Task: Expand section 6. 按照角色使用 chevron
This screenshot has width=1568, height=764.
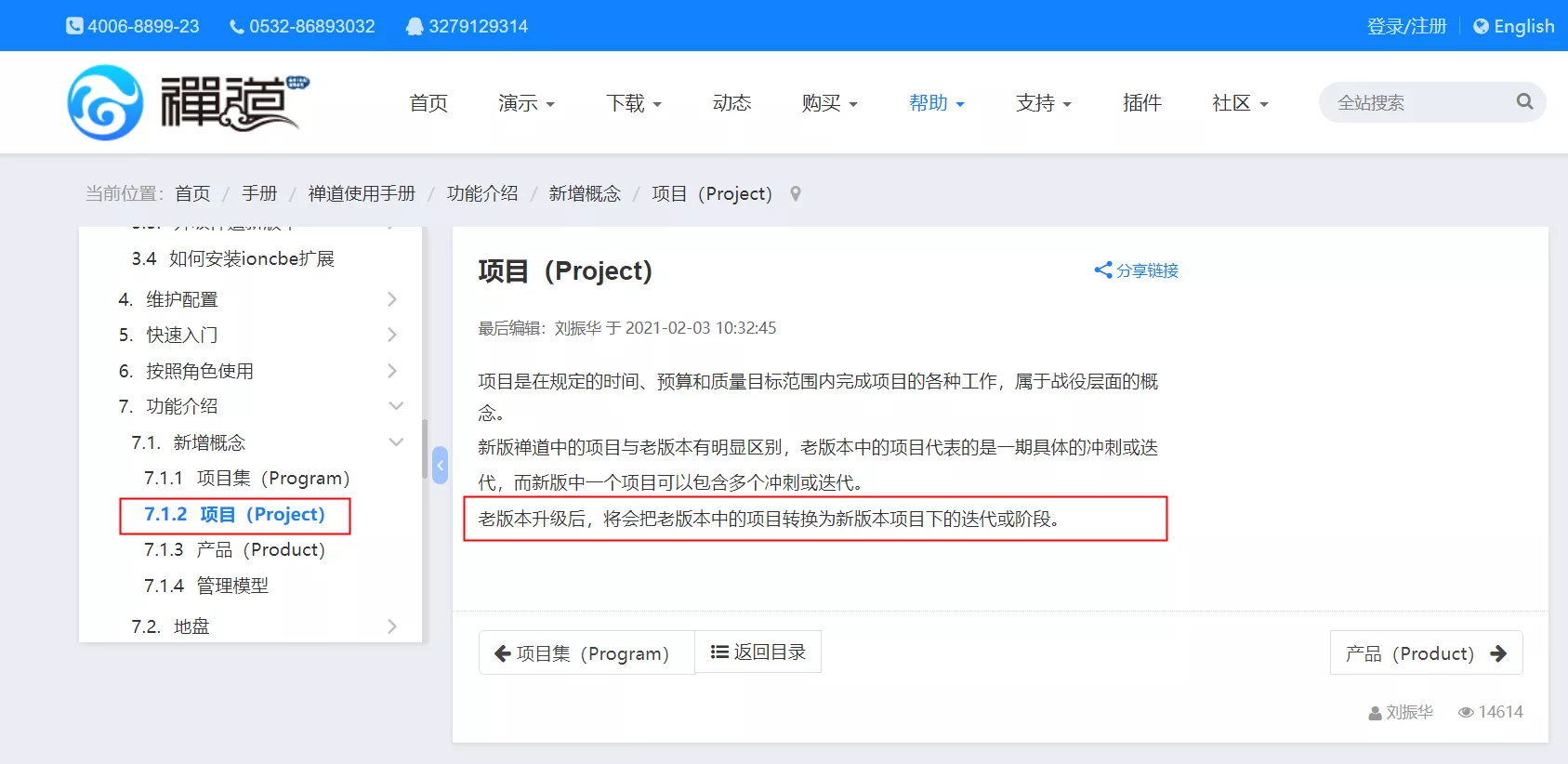Action: tap(392, 371)
